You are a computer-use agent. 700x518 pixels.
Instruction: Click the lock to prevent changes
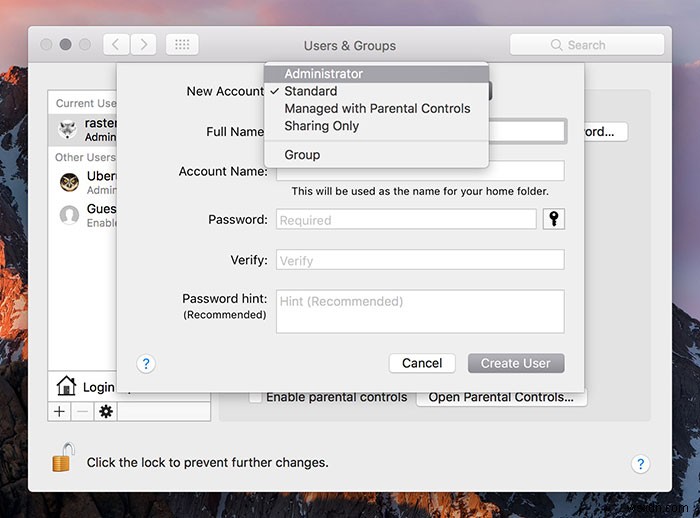point(63,458)
